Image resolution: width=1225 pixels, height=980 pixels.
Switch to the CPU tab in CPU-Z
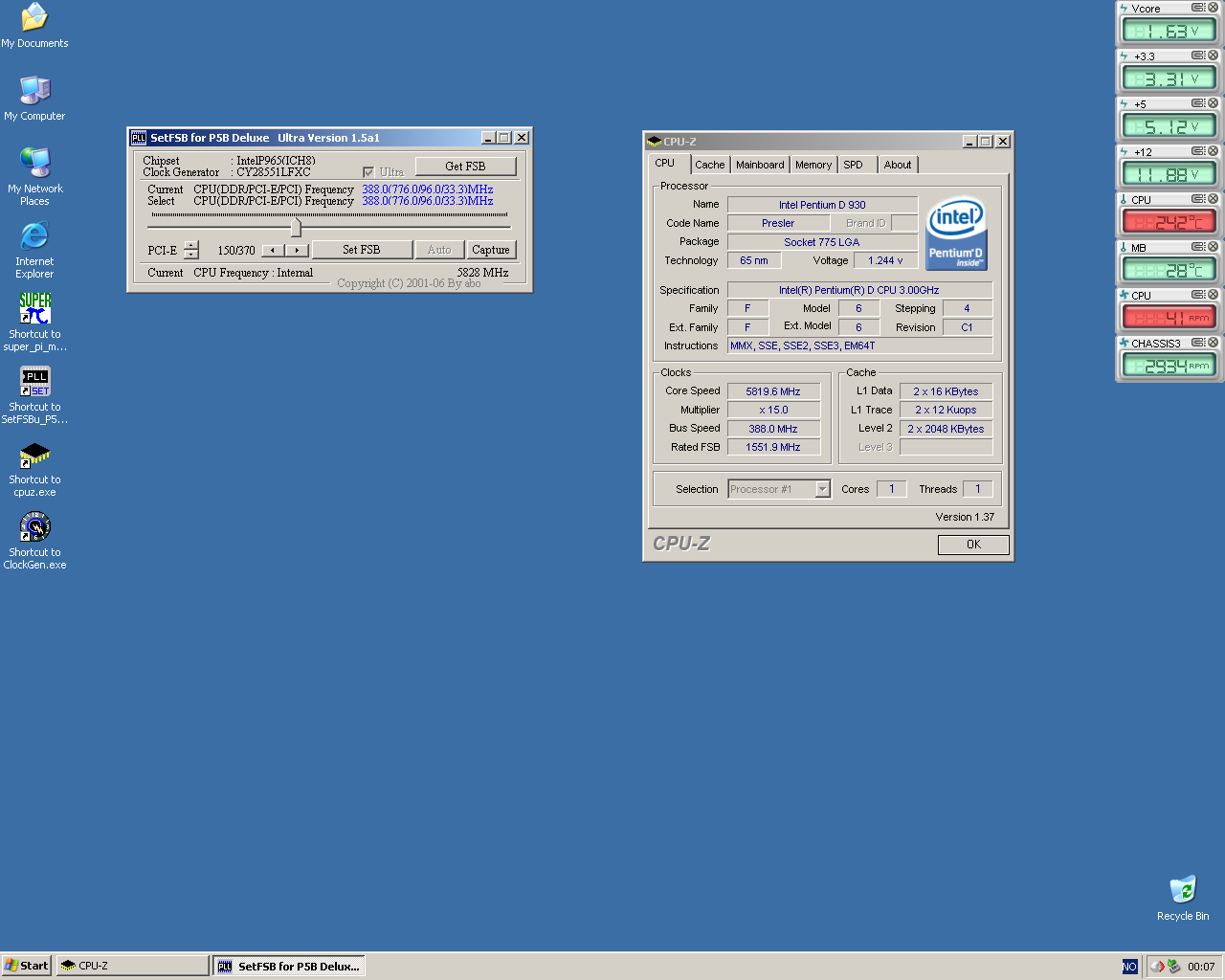click(665, 163)
